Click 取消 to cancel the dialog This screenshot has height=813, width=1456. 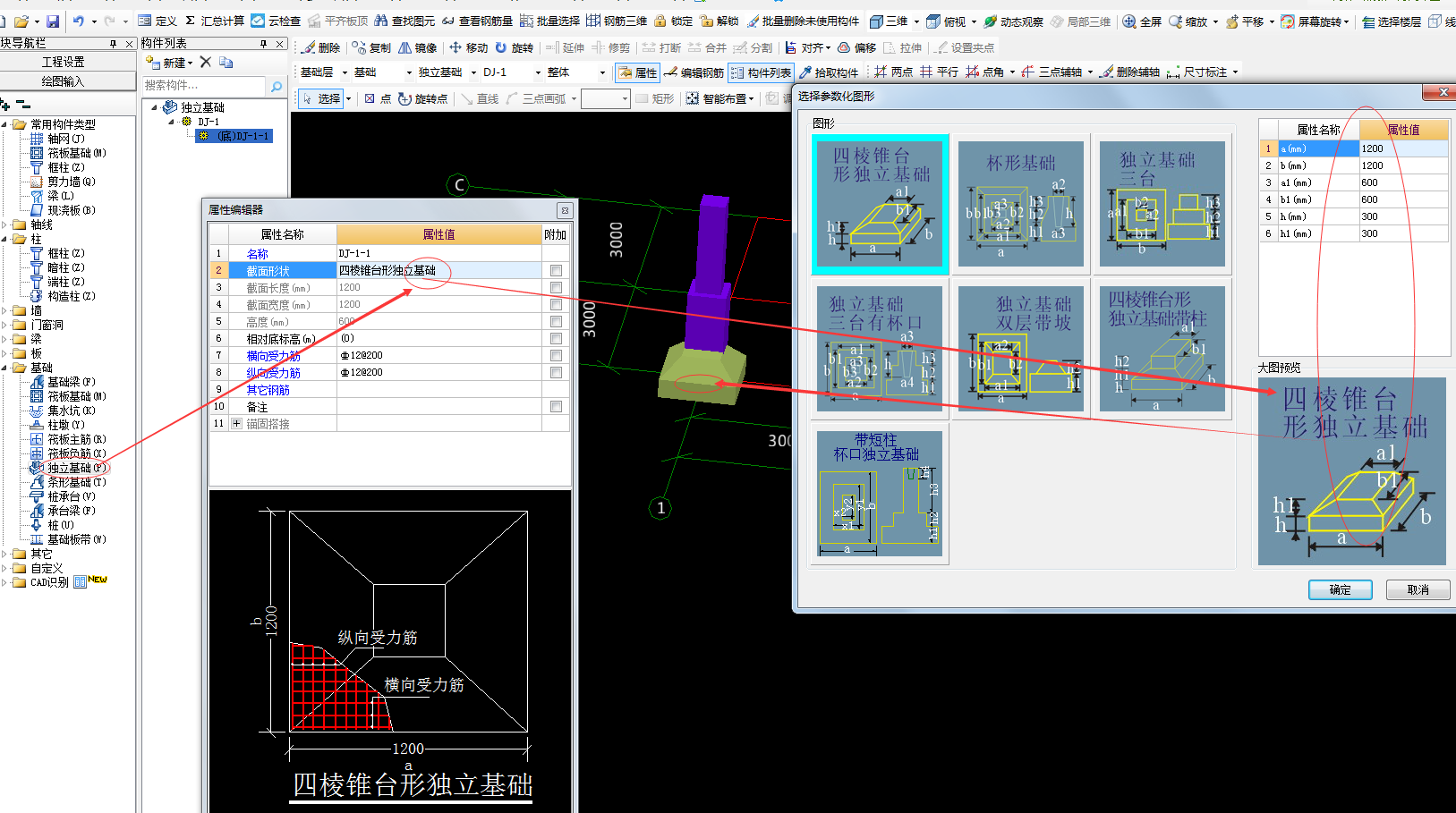[x=1418, y=589]
